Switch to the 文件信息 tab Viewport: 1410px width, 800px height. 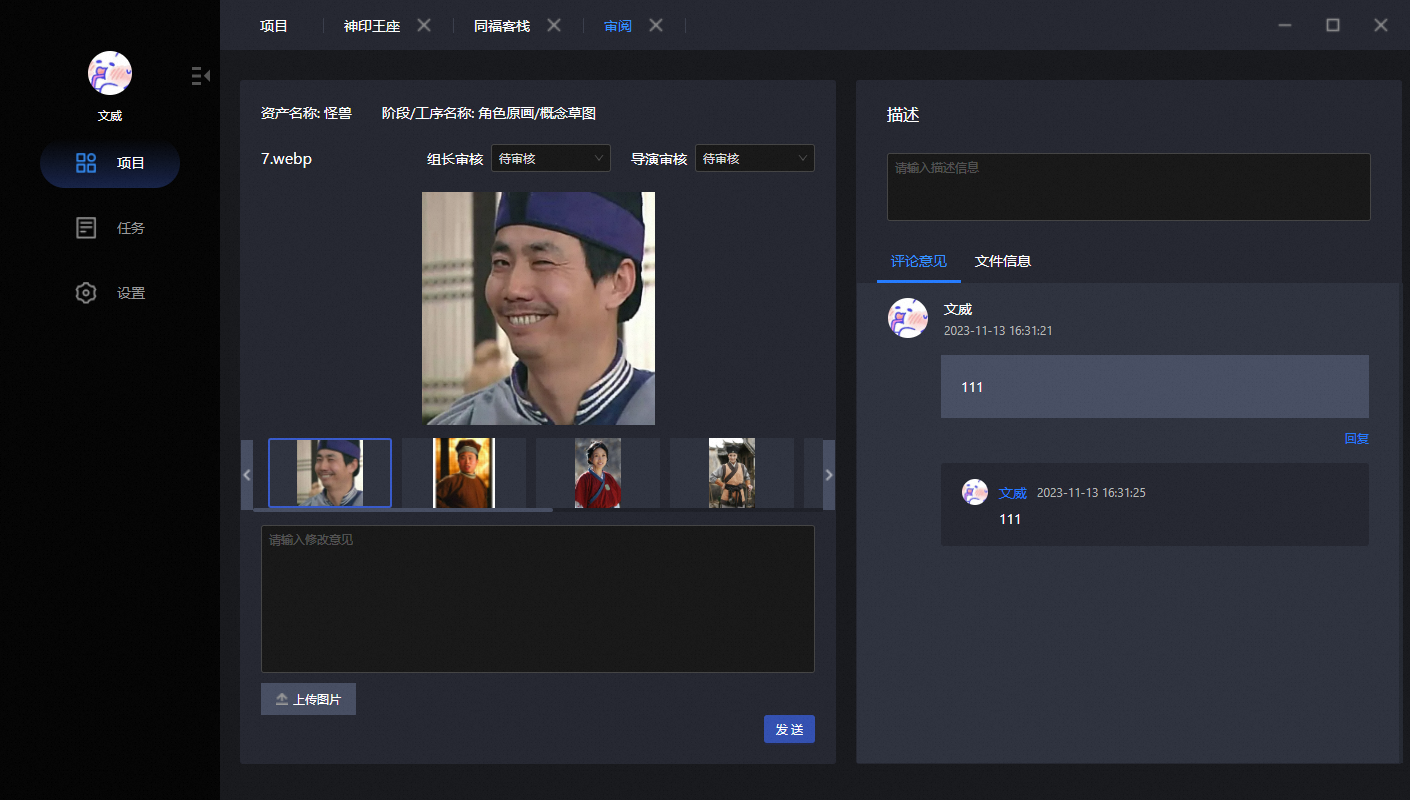(x=1003, y=261)
